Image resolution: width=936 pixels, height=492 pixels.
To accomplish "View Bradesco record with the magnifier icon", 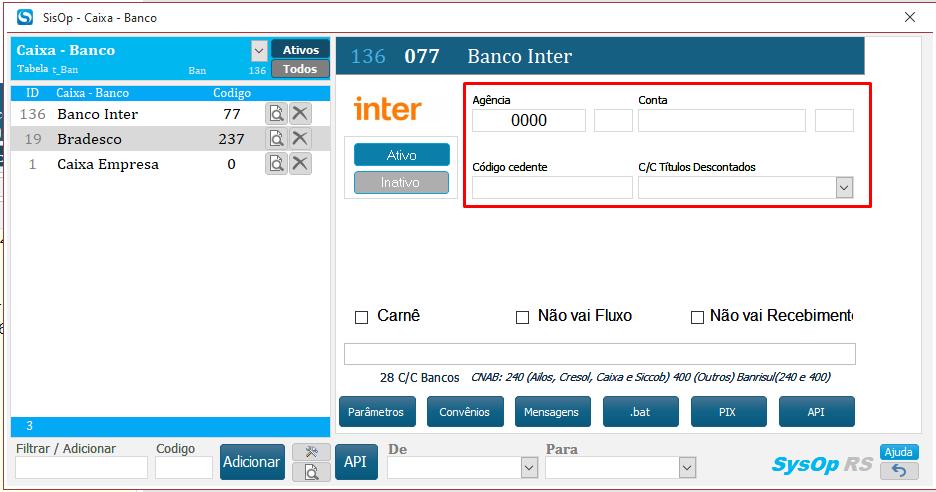I will coord(276,139).
